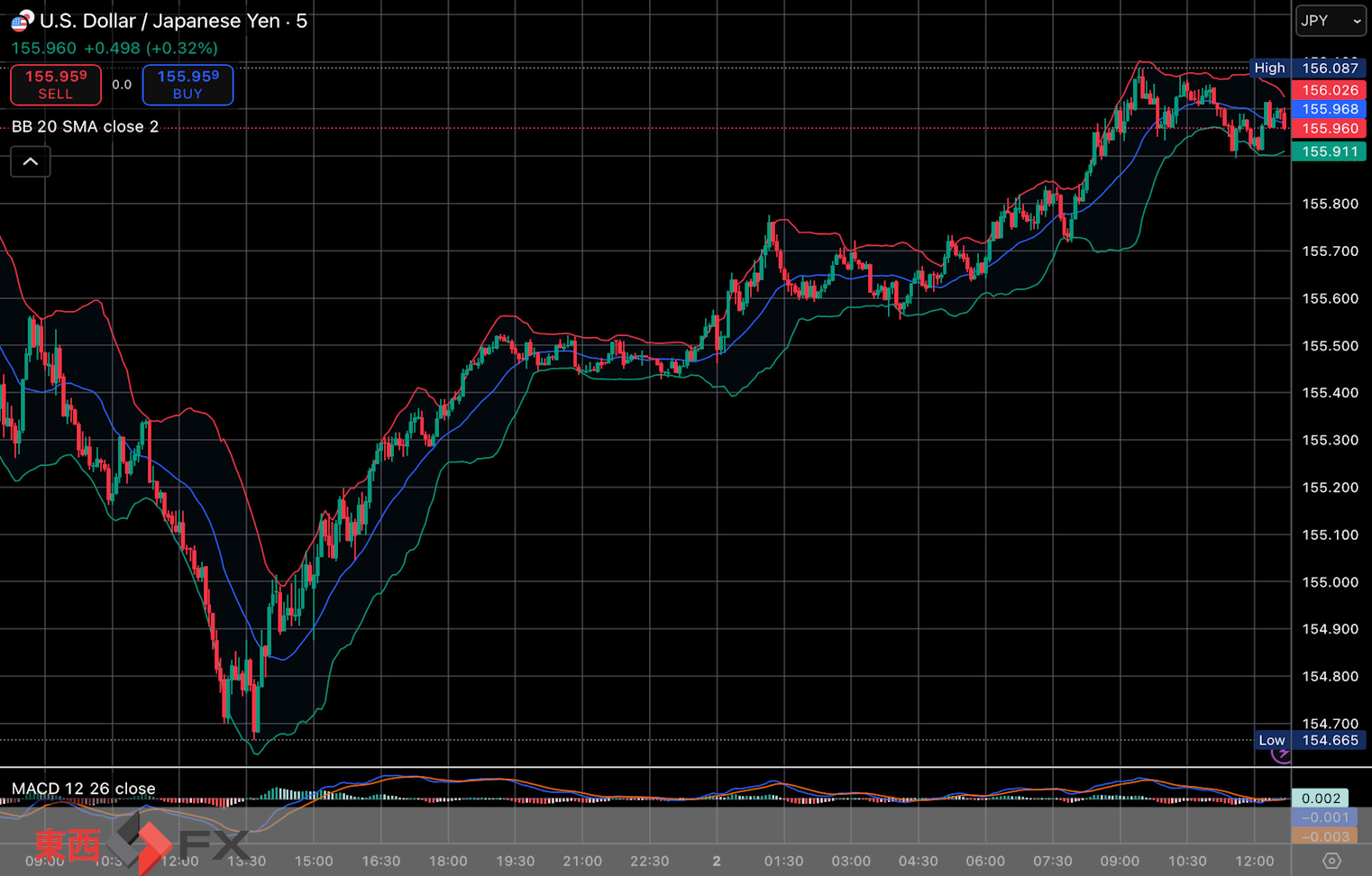Open chart settings hexagon gear icon
1372x876 pixels.
point(1331,861)
